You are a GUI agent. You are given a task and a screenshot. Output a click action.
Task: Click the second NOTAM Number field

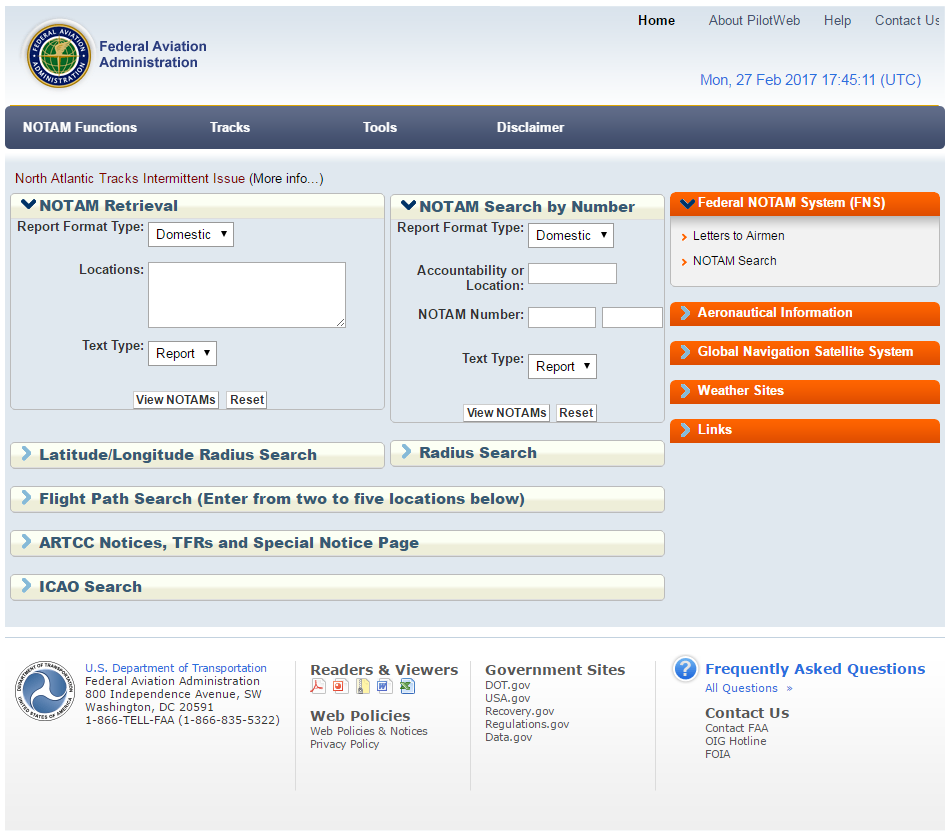click(632, 317)
